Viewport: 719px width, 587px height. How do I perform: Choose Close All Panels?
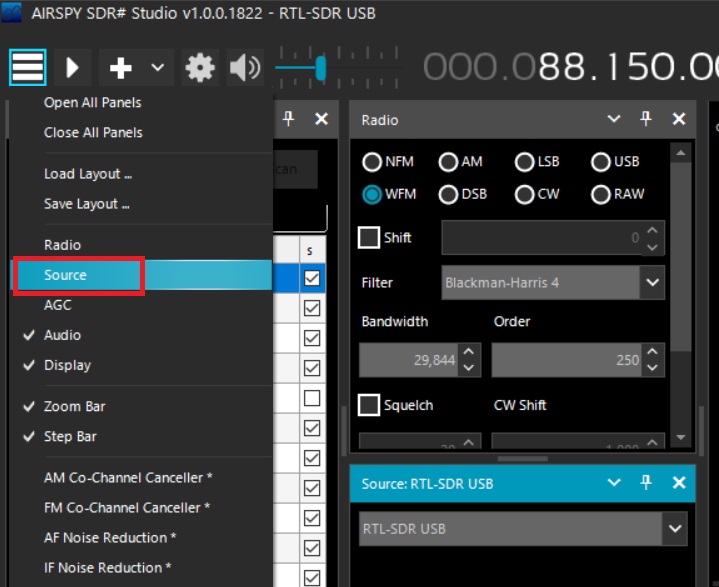(93, 133)
